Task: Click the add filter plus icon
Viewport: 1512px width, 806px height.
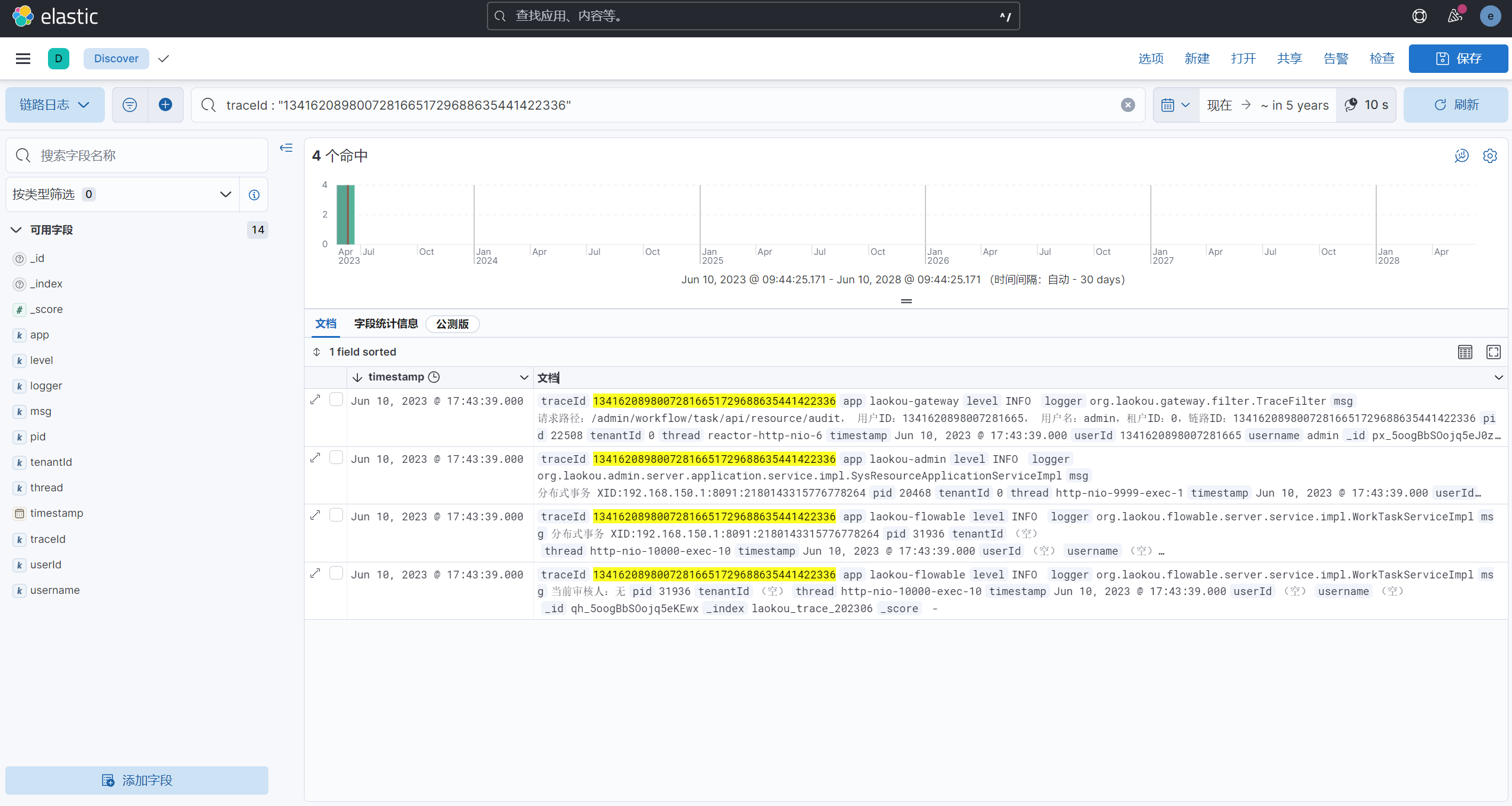Action: [165, 105]
